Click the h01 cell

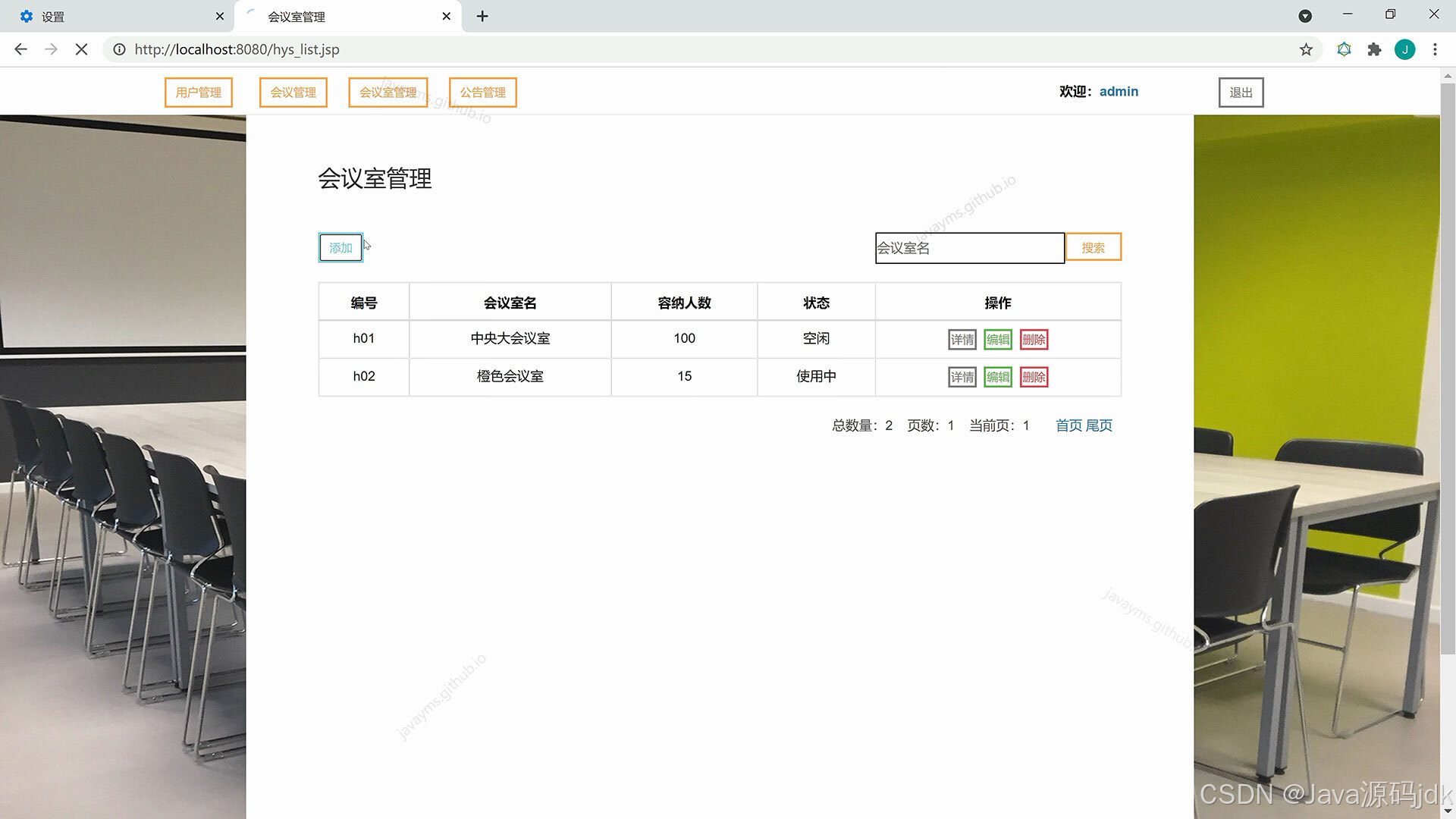(364, 339)
